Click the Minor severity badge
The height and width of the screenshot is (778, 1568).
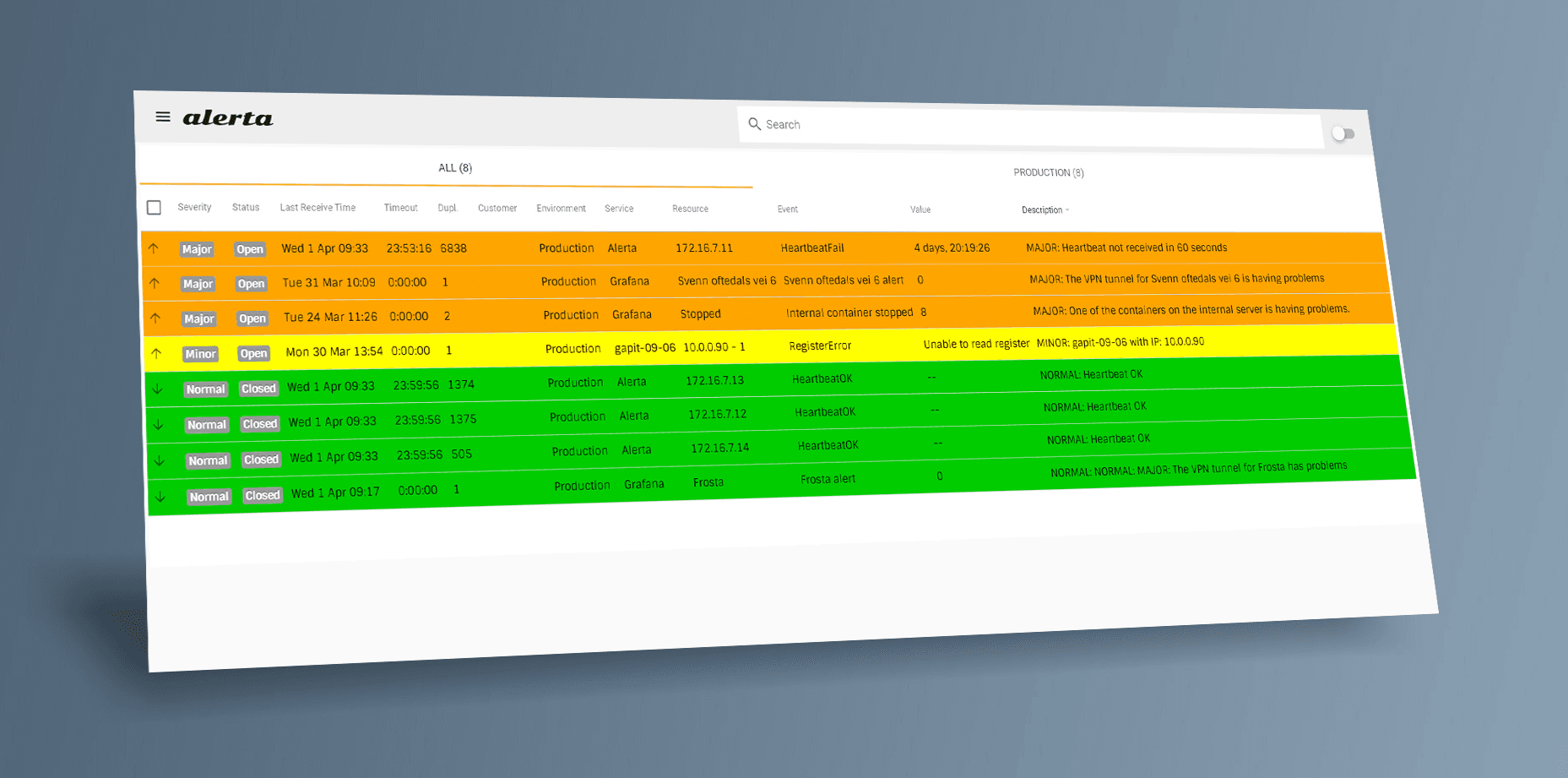(201, 354)
